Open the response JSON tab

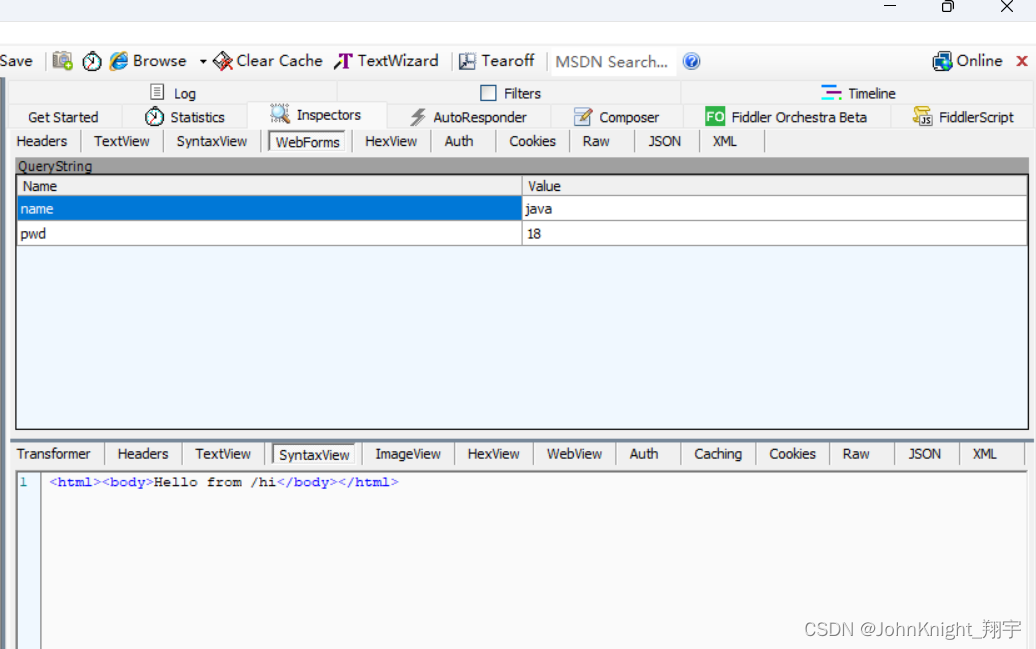(x=924, y=454)
